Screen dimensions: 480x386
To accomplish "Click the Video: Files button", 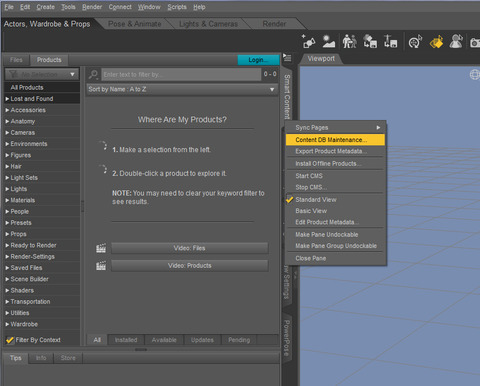I will pyautogui.click(x=189, y=248).
